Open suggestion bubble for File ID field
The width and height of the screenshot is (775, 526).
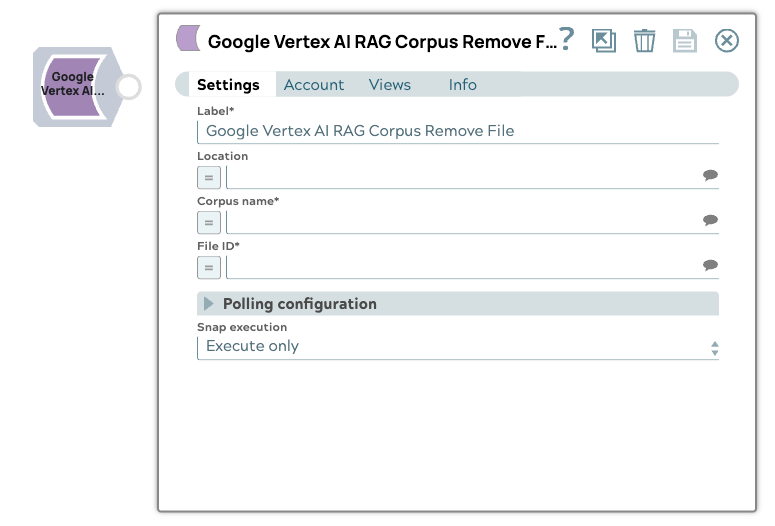tap(710, 266)
